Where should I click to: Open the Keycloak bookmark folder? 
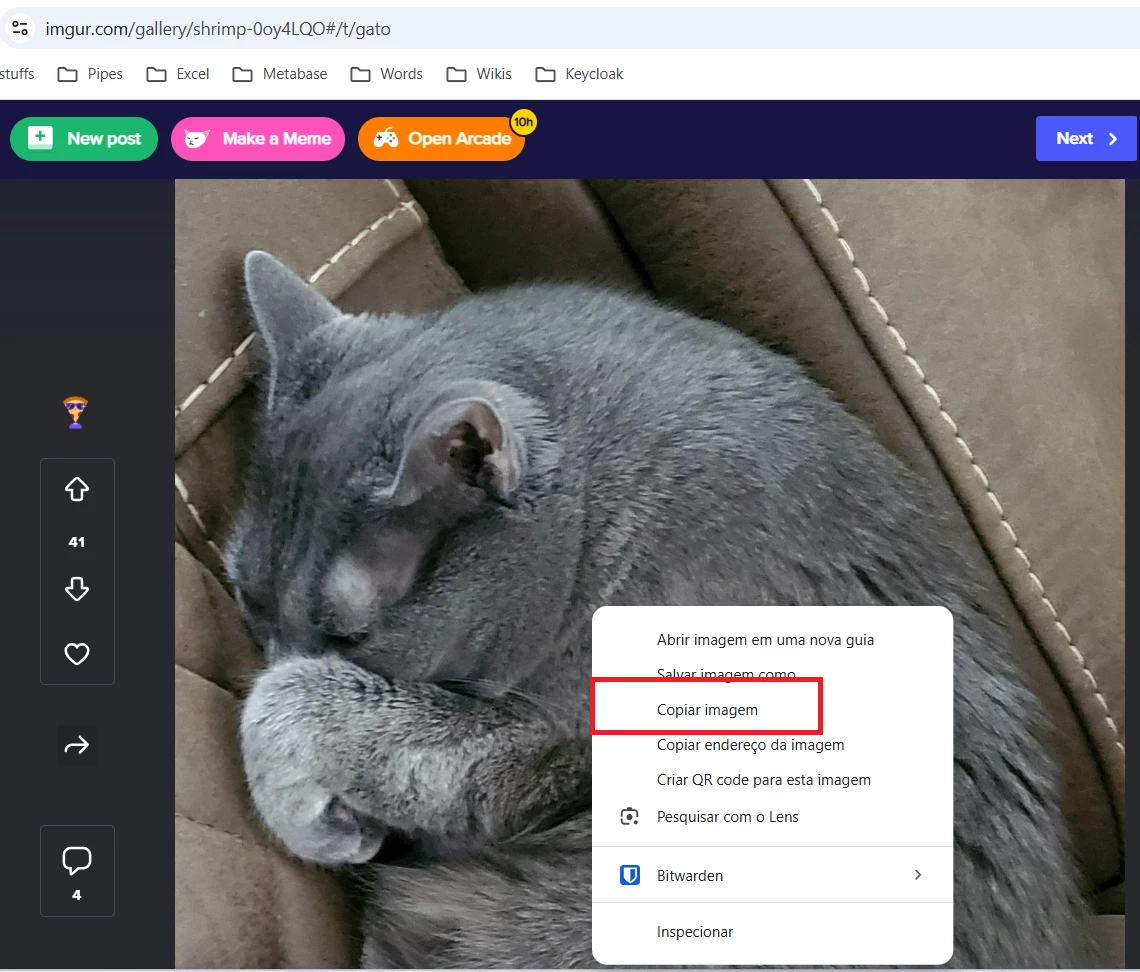(579, 74)
